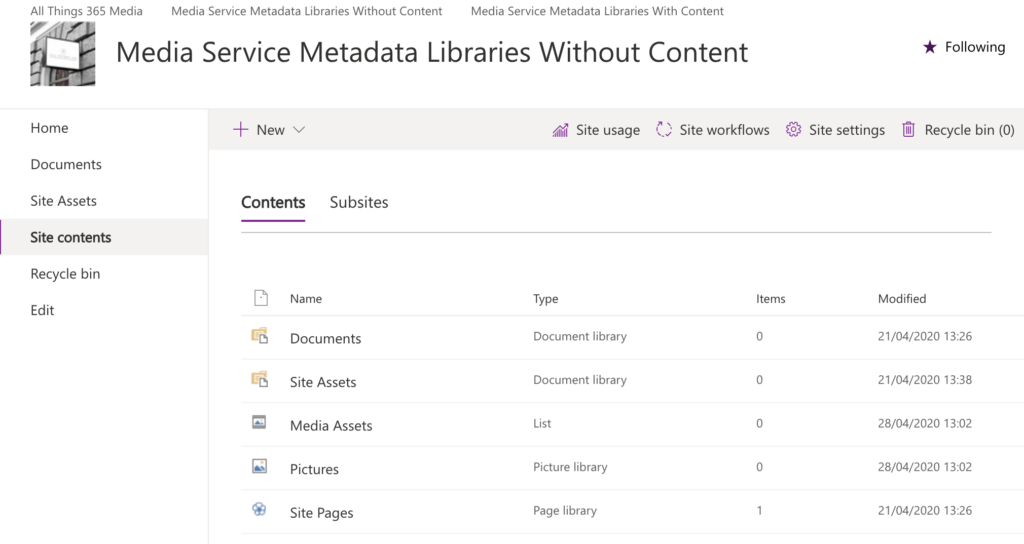Open the Media Service Metadata Libraries Without Content top link

coord(306,11)
